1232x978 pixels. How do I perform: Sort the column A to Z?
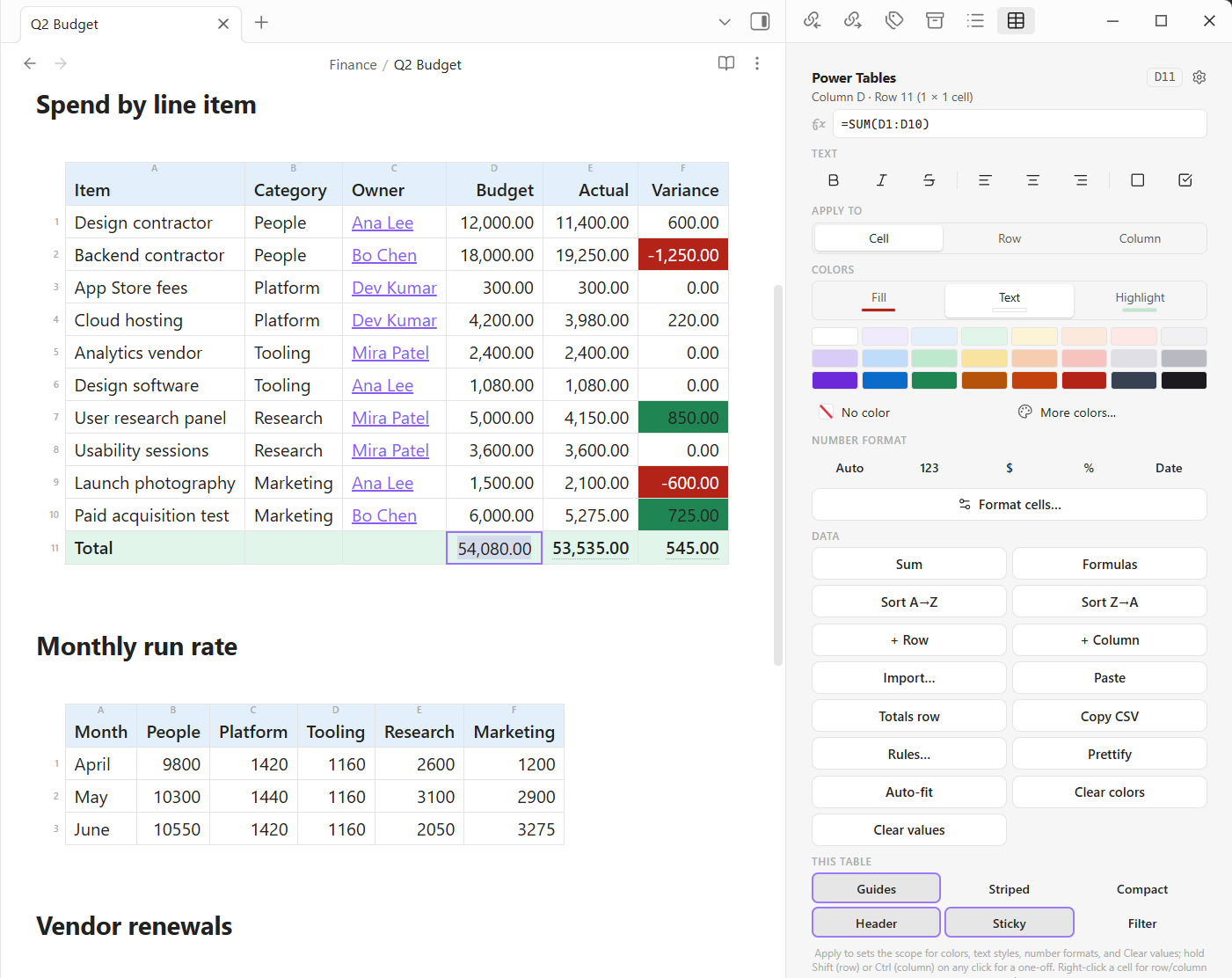pyautogui.click(x=908, y=602)
